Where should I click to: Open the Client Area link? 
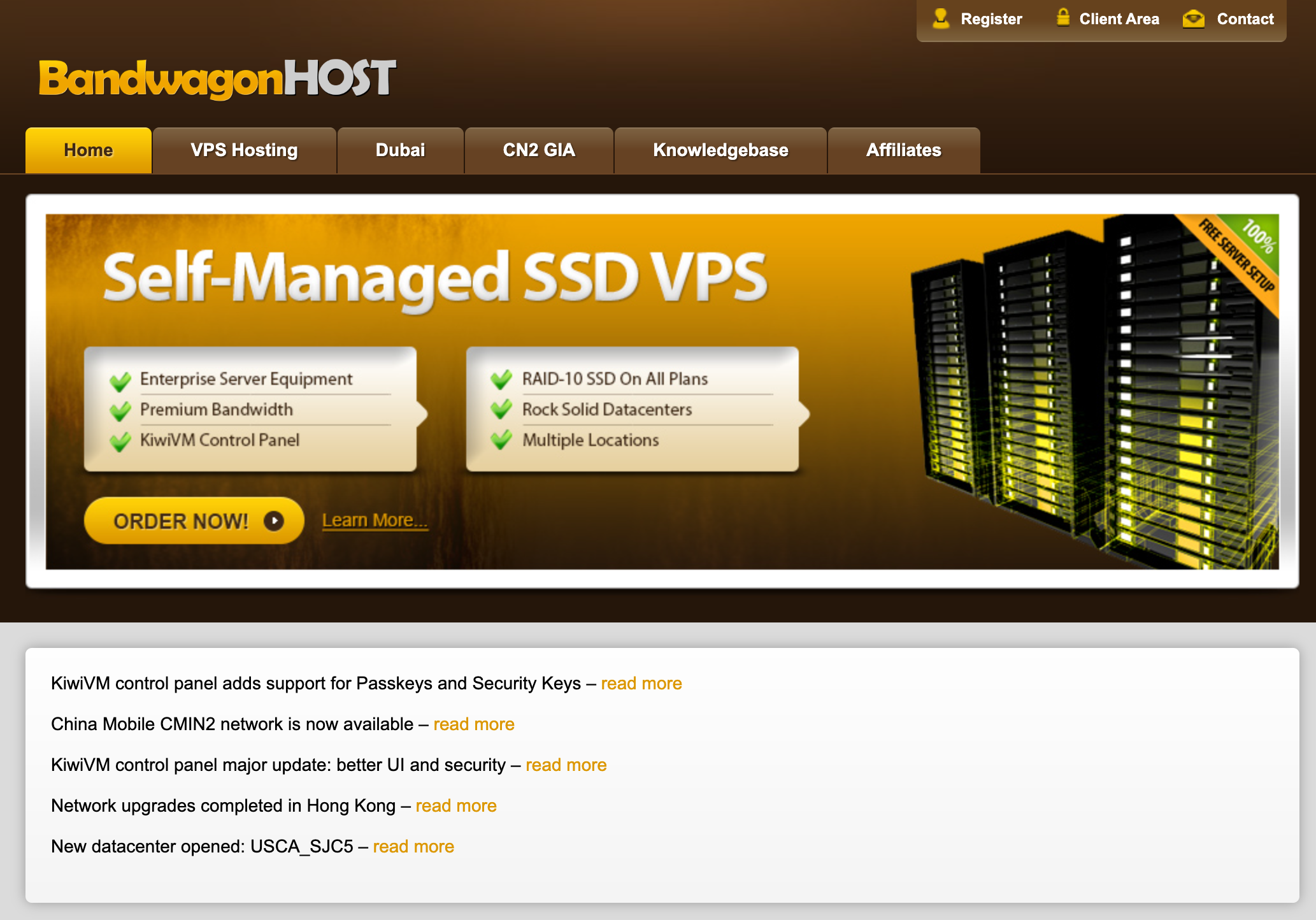(1119, 19)
